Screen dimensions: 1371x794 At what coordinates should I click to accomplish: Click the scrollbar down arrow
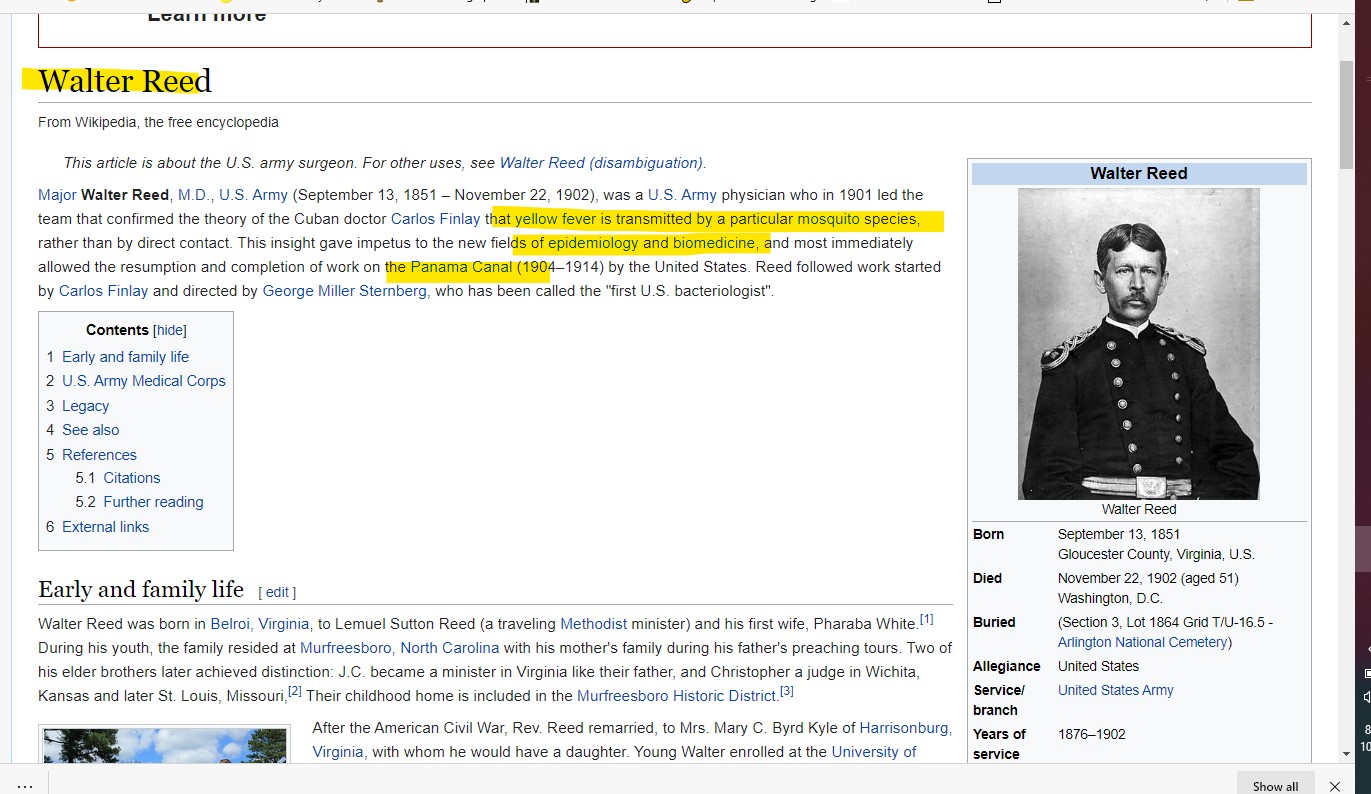click(1347, 753)
